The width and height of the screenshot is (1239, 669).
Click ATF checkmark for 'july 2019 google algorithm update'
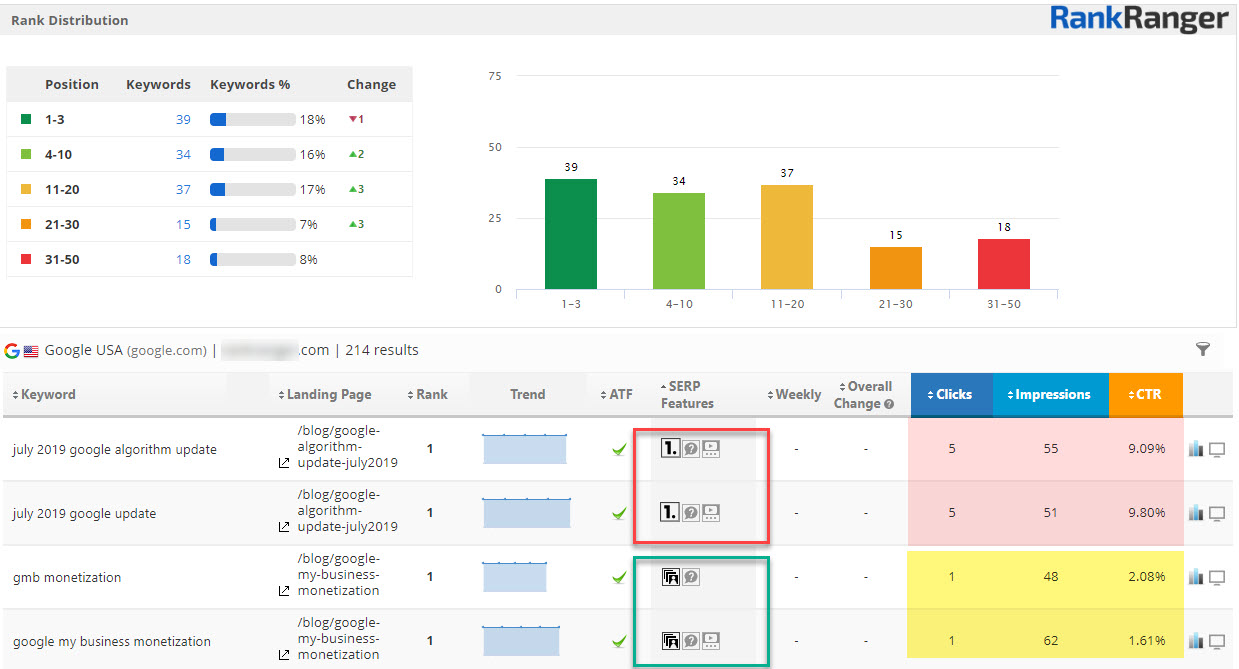pyautogui.click(x=620, y=450)
